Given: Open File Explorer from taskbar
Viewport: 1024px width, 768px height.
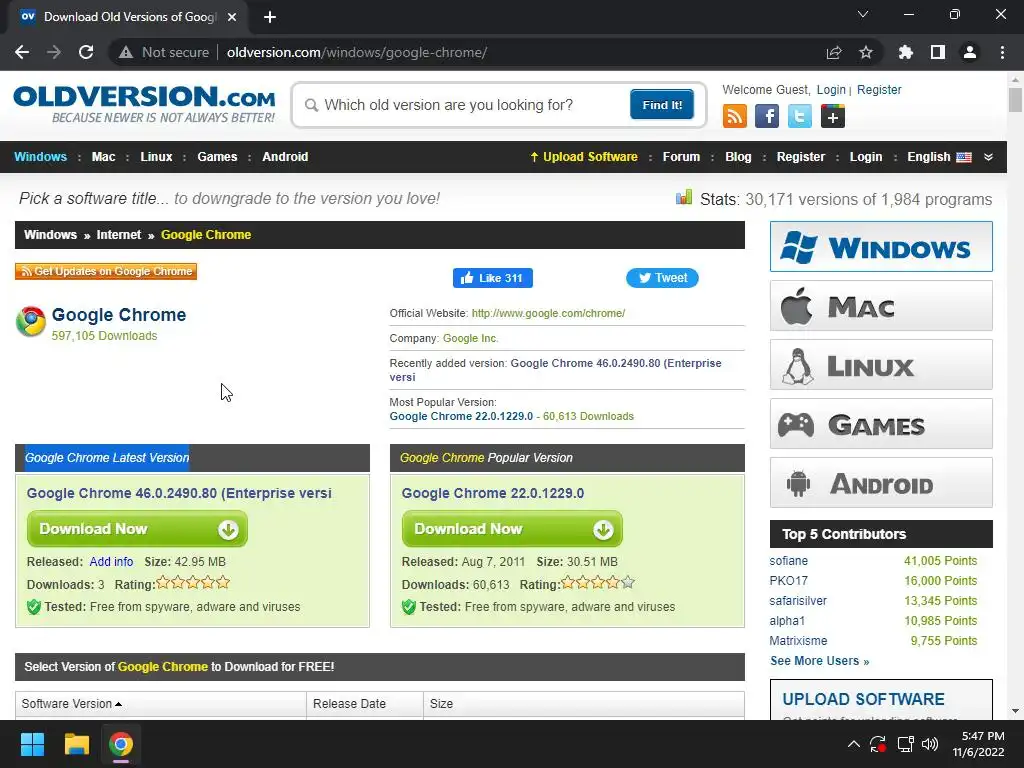Looking at the screenshot, I should pos(76,744).
